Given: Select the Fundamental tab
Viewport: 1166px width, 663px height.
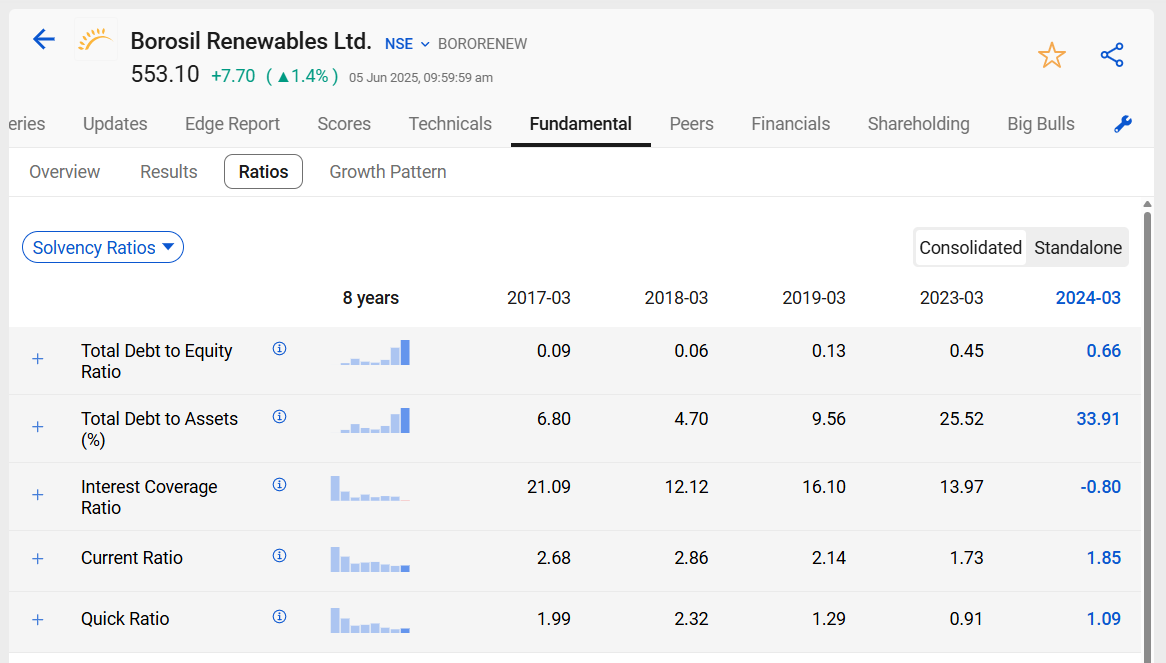Looking at the screenshot, I should tap(581, 124).
